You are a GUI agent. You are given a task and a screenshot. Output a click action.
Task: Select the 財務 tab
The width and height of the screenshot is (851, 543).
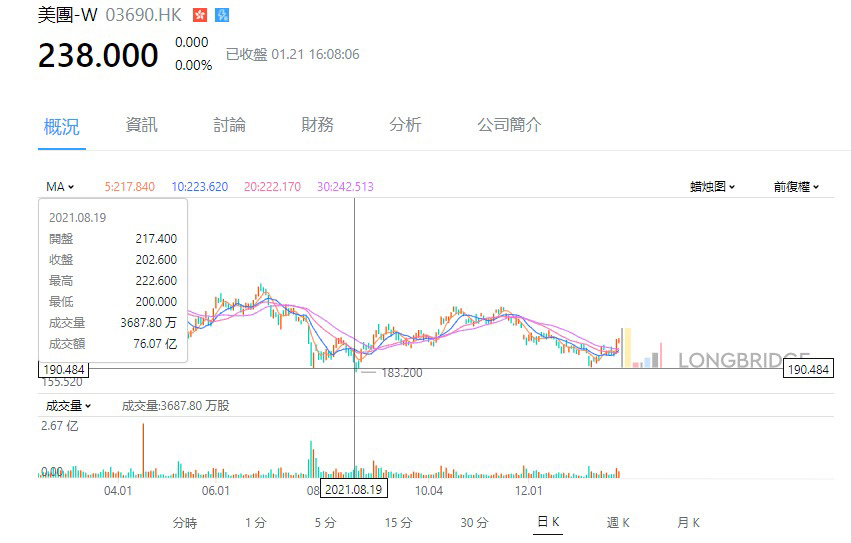(317, 125)
